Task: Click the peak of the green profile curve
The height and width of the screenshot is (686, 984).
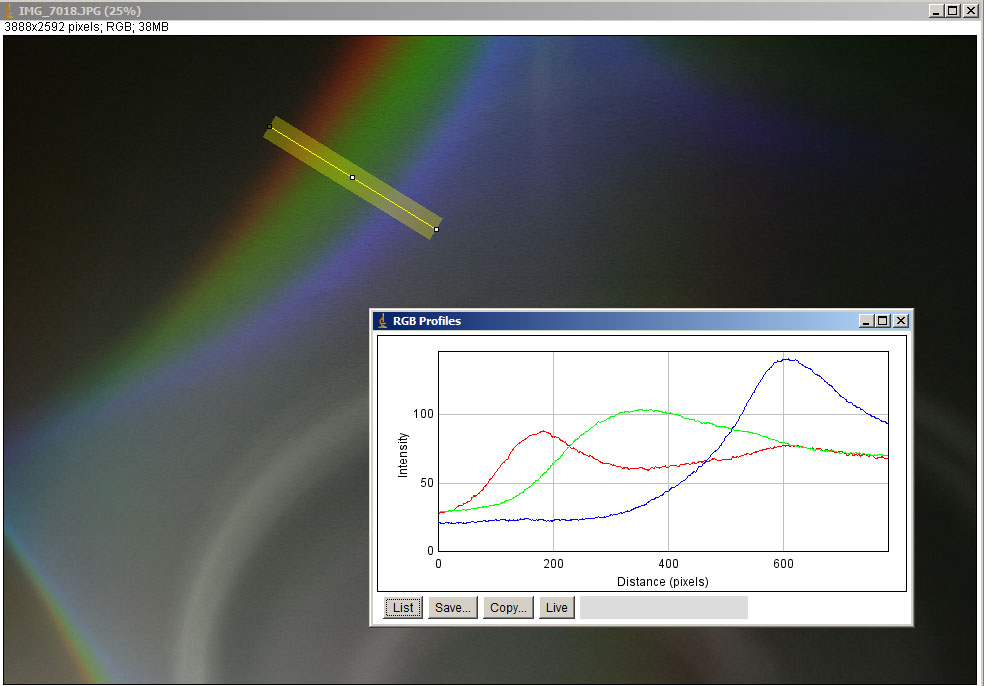Action: coord(643,410)
